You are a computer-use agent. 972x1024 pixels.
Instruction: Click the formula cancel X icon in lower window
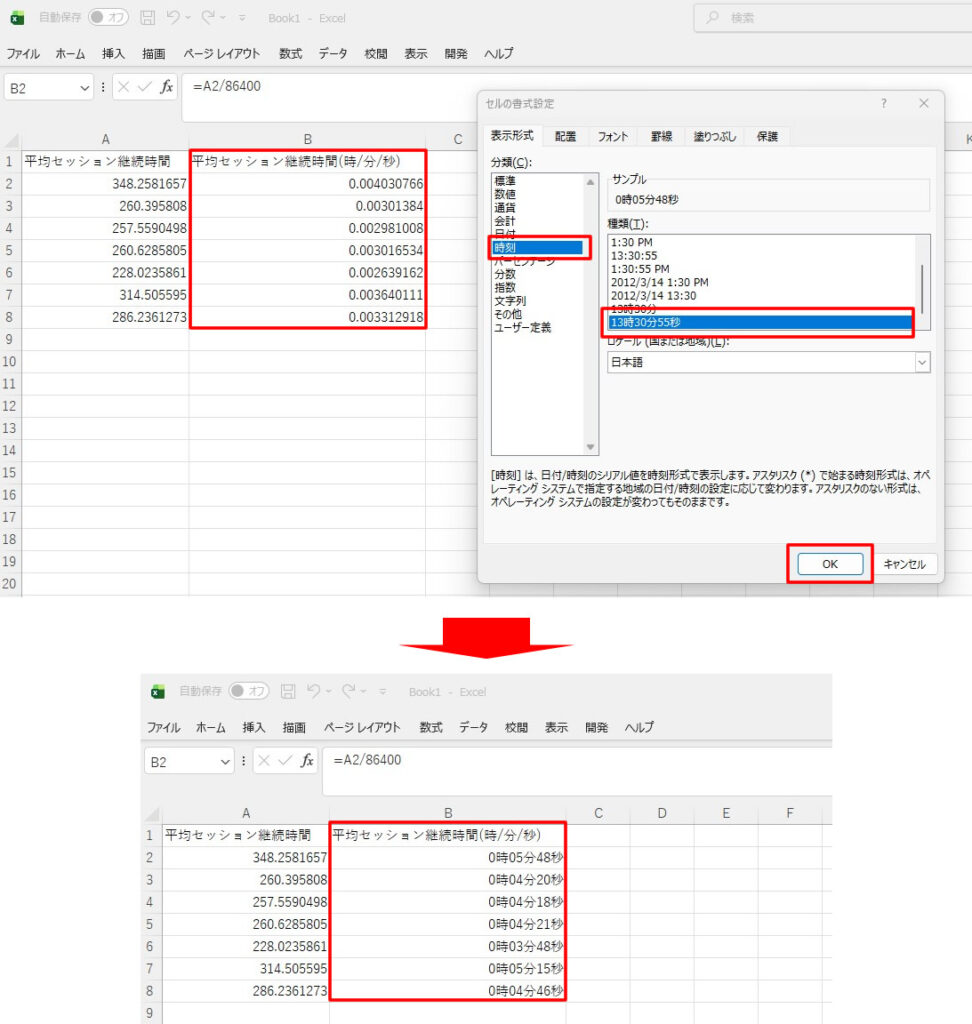[265, 761]
